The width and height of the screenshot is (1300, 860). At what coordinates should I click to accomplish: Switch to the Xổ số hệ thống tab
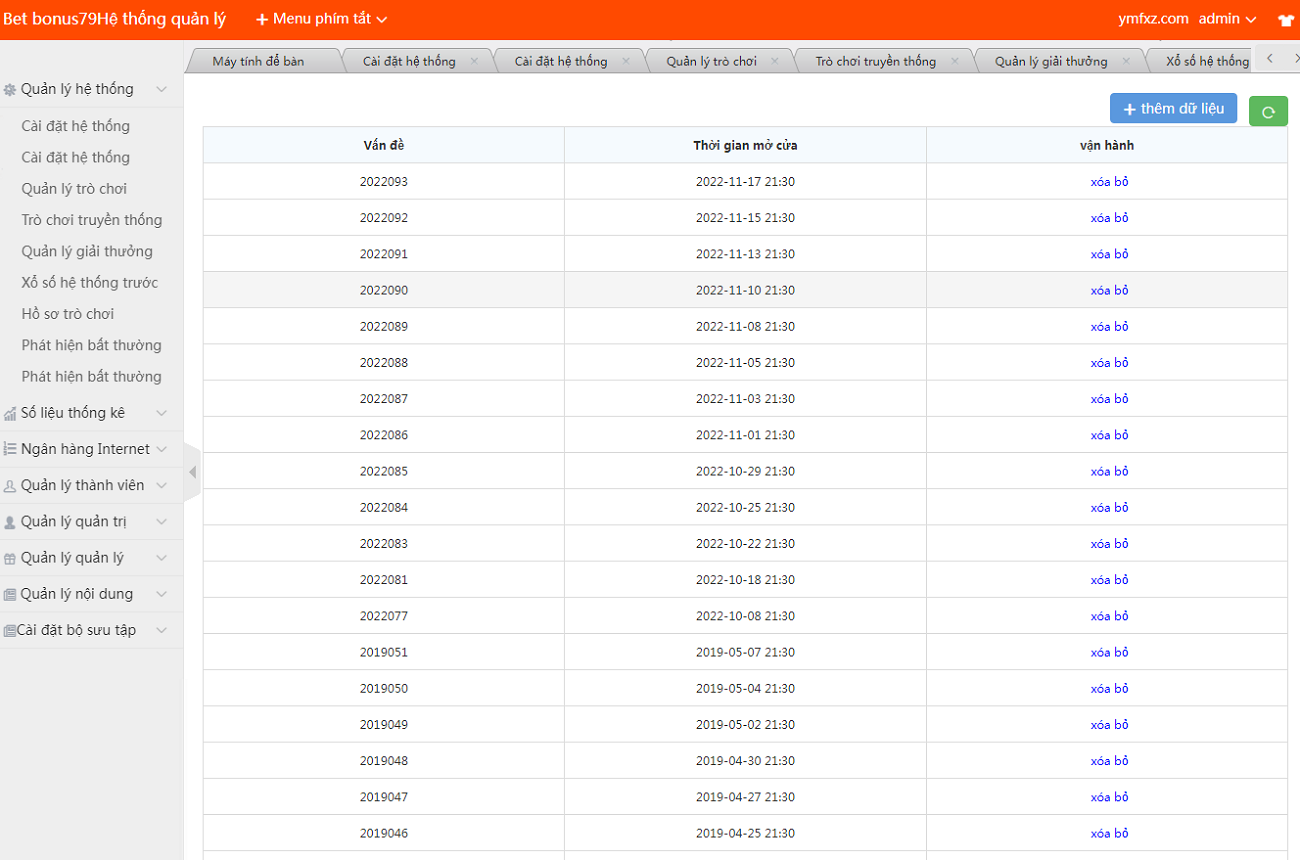pyautogui.click(x=1207, y=61)
